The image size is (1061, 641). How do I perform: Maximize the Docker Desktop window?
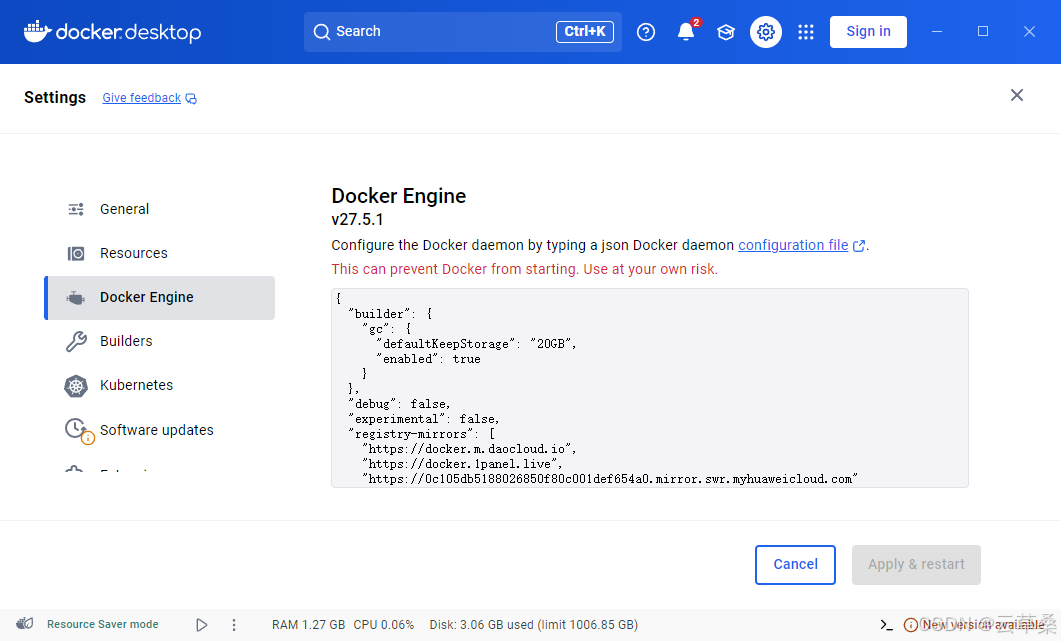point(983,32)
